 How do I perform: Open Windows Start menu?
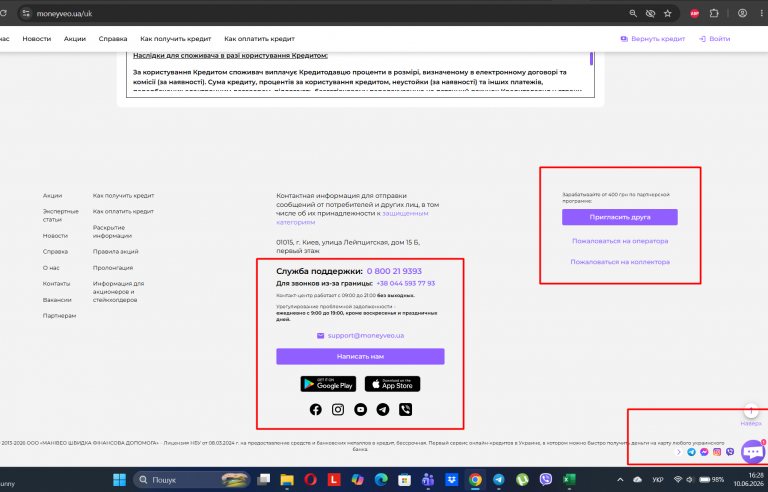(x=120, y=480)
